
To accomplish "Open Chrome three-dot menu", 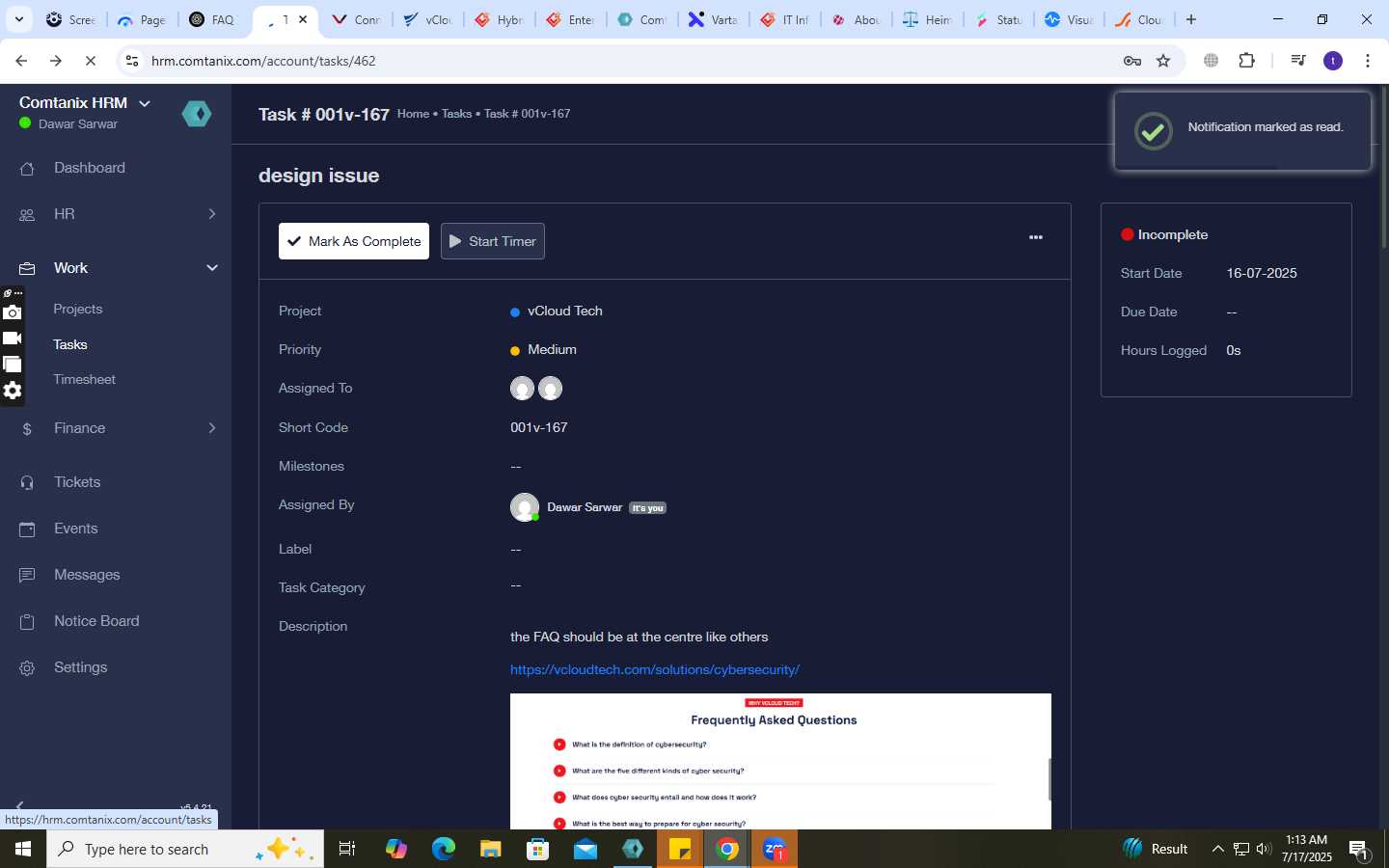I will click(x=1368, y=61).
